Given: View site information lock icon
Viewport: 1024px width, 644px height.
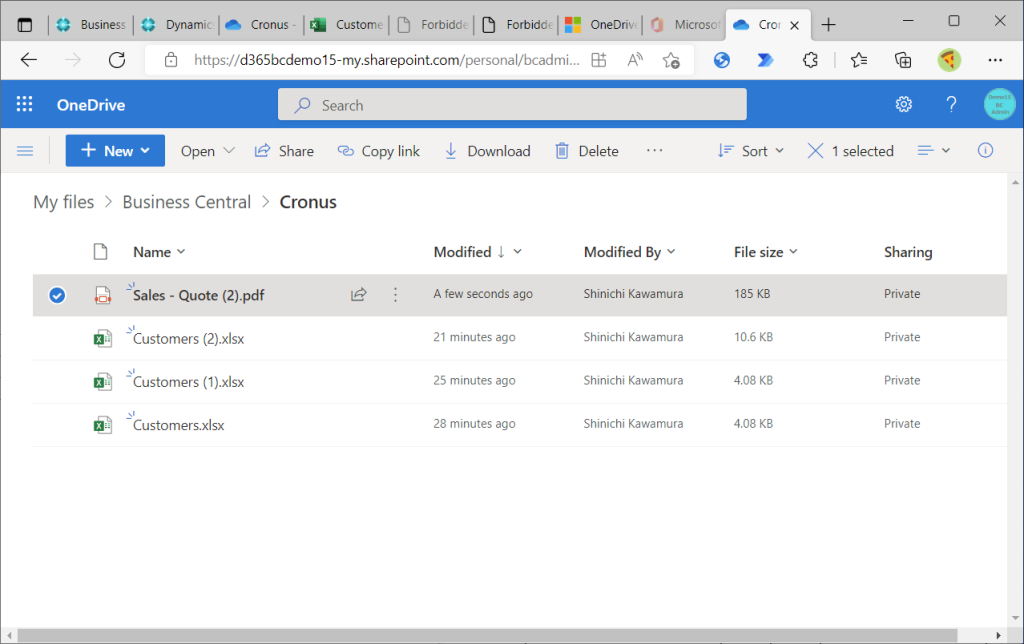Looking at the screenshot, I should point(171,60).
